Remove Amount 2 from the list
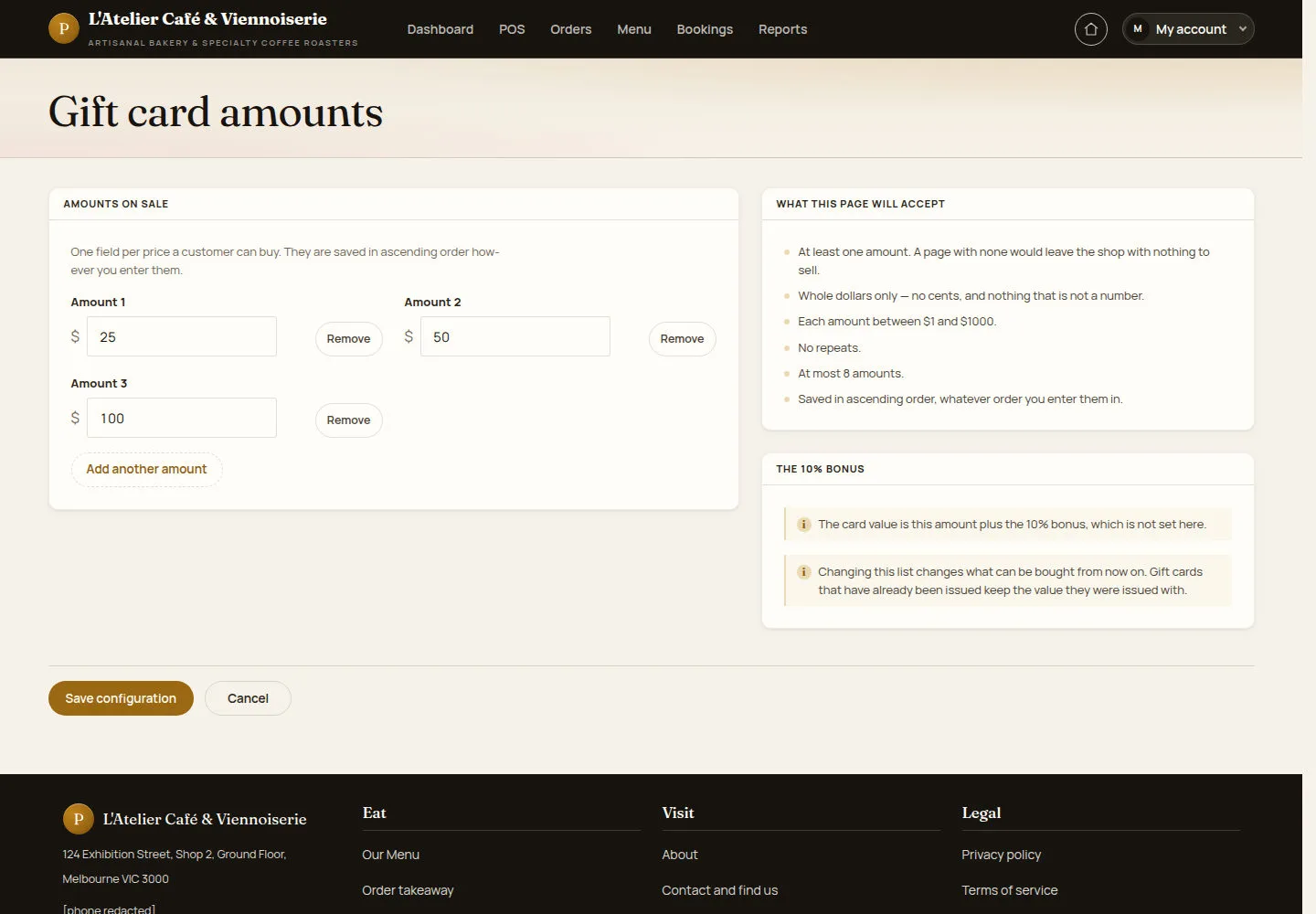 click(683, 339)
